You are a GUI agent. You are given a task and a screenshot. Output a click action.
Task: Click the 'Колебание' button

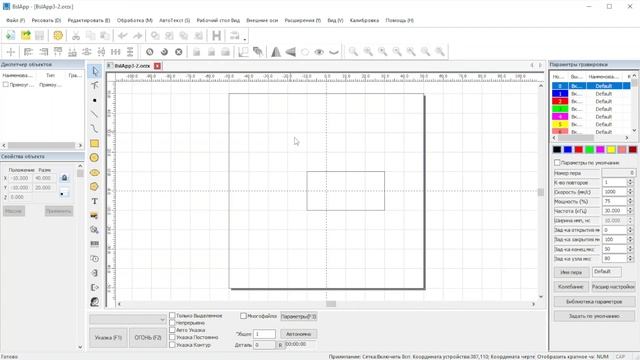click(x=571, y=287)
